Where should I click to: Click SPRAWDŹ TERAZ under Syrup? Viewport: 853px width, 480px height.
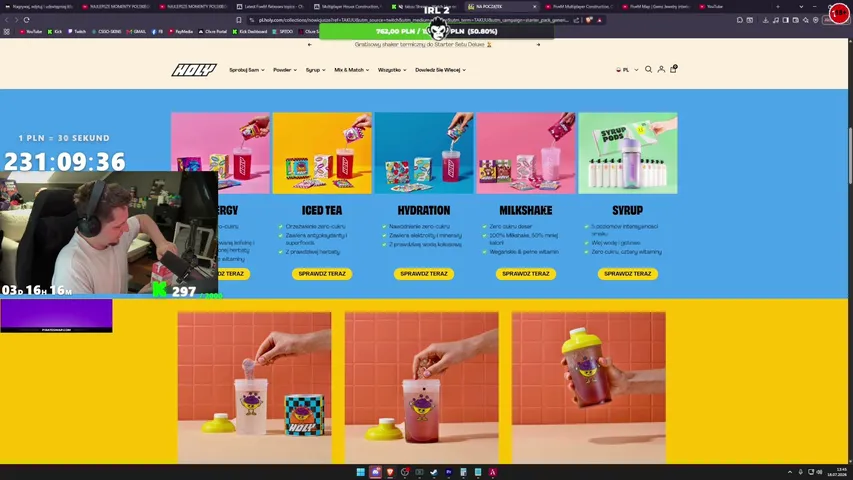coord(627,274)
